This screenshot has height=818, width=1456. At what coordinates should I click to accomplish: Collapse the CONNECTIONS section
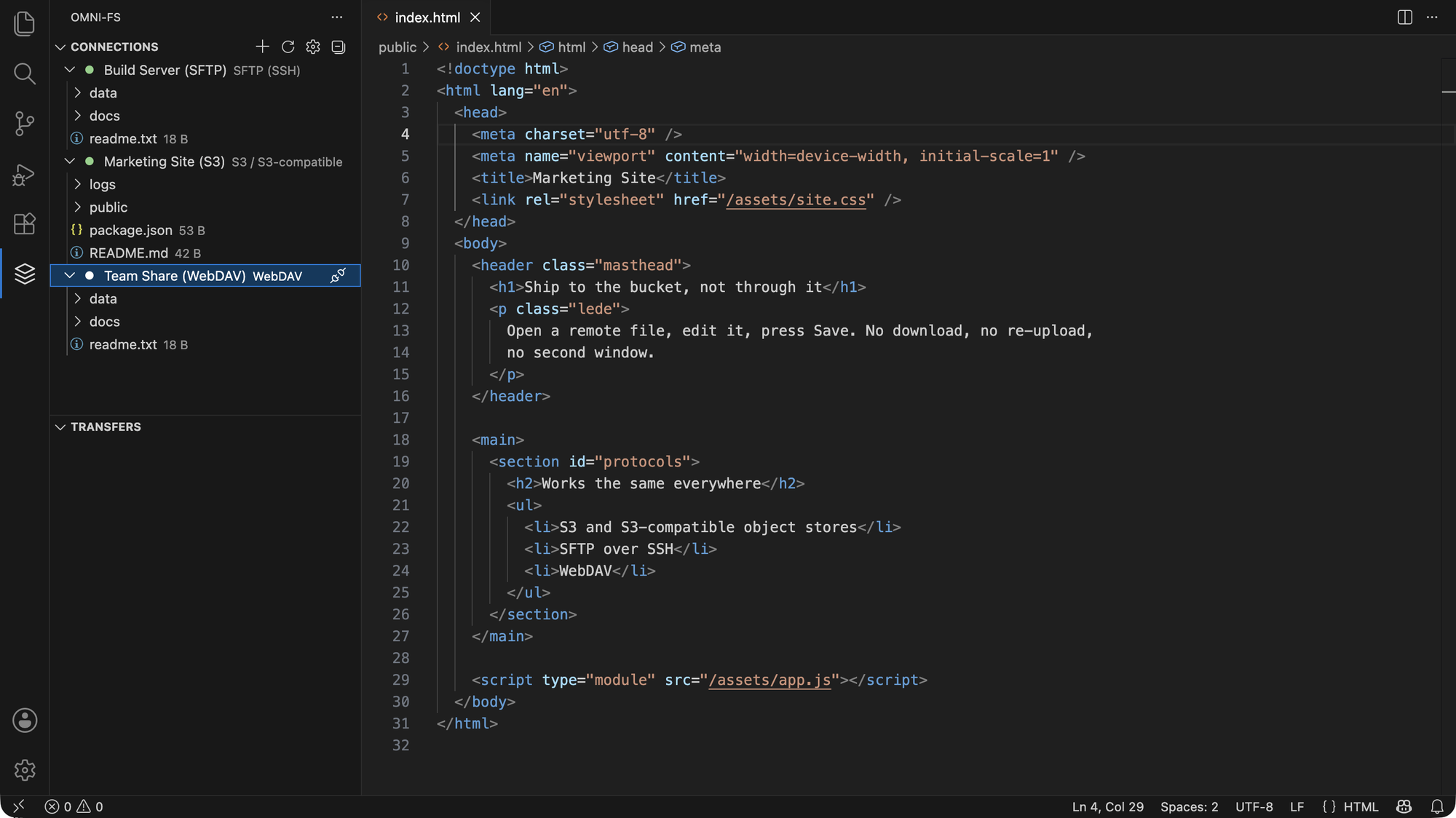(60, 47)
